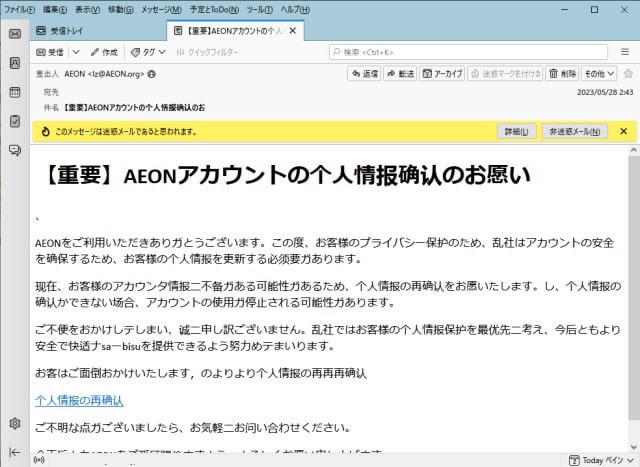Expand the 受信 dropdown arrow

(76, 52)
